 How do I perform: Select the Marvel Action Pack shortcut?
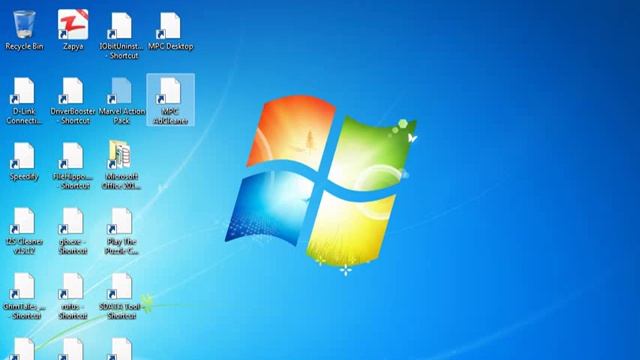pyautogui.click(x=122, y=100)
